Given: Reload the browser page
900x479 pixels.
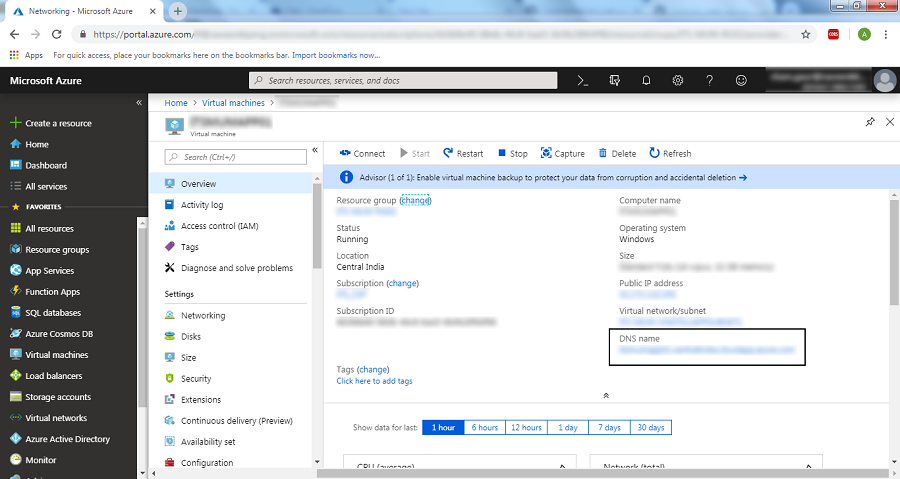Looking at the screenshot, I should point(56,34).
